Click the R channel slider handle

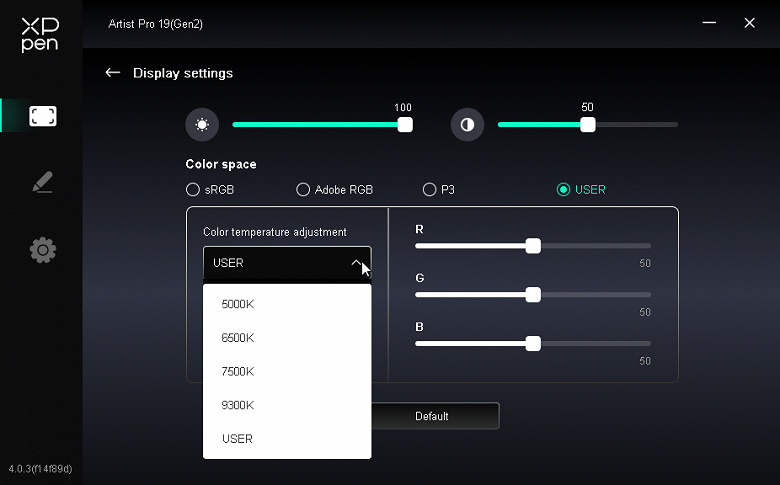pyautogui.click(x=533, y=246)
